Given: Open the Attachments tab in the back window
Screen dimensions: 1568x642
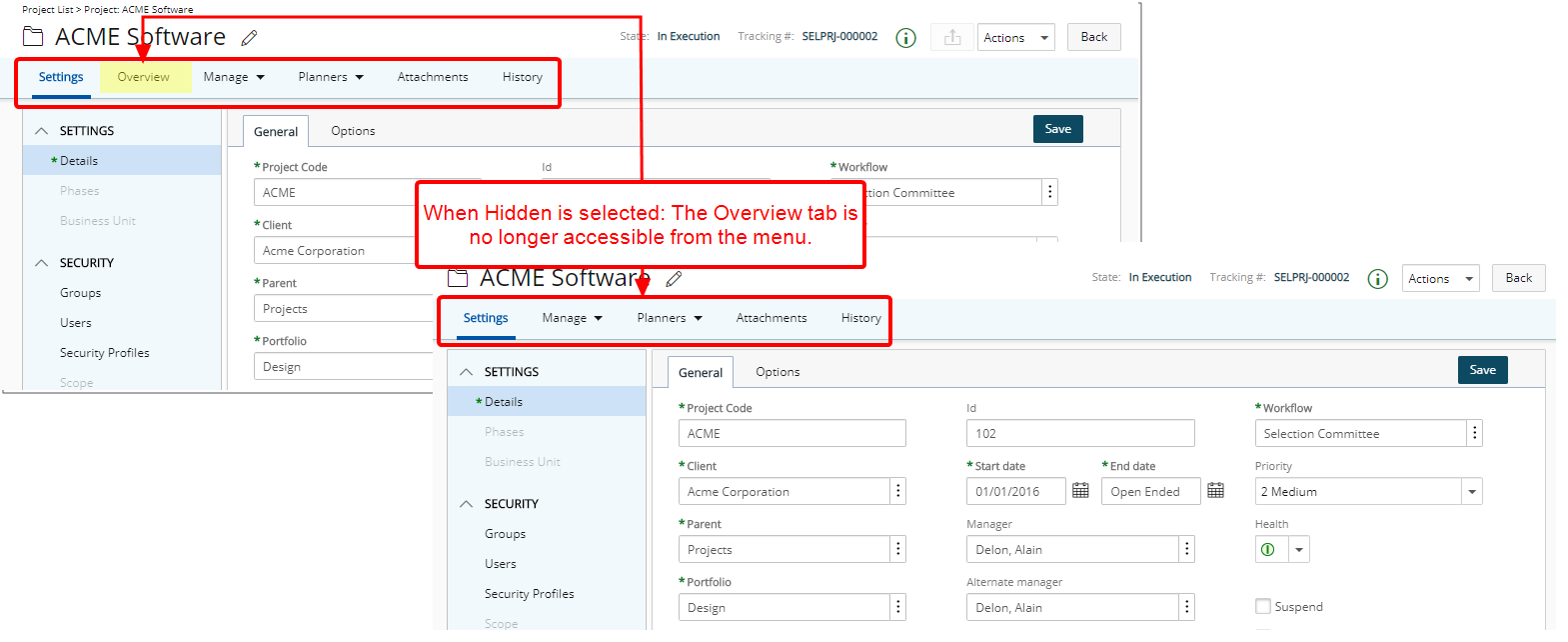Looking at the screenshot, I should [x=433, y=77].
